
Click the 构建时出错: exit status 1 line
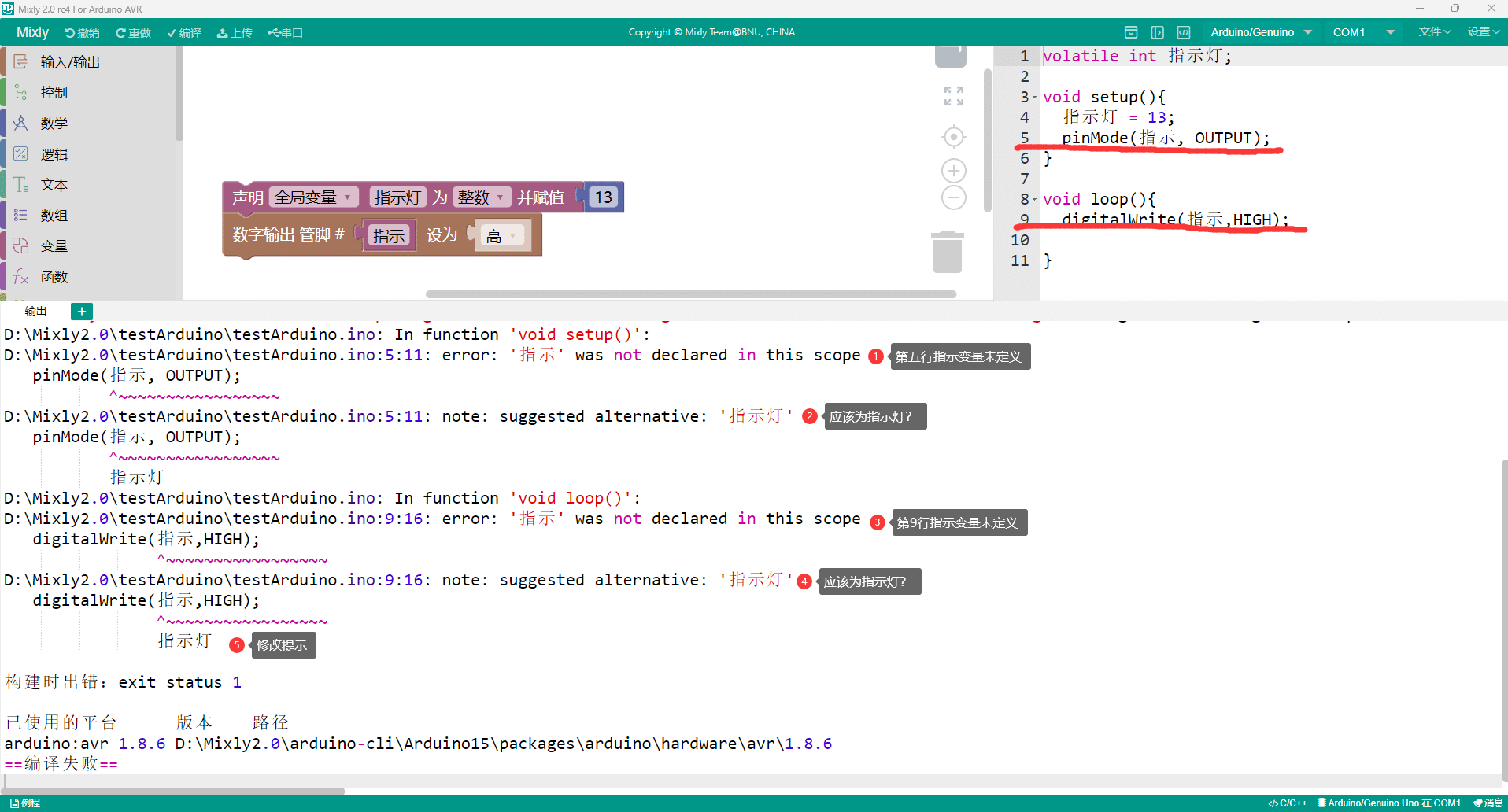click(123, 682)
